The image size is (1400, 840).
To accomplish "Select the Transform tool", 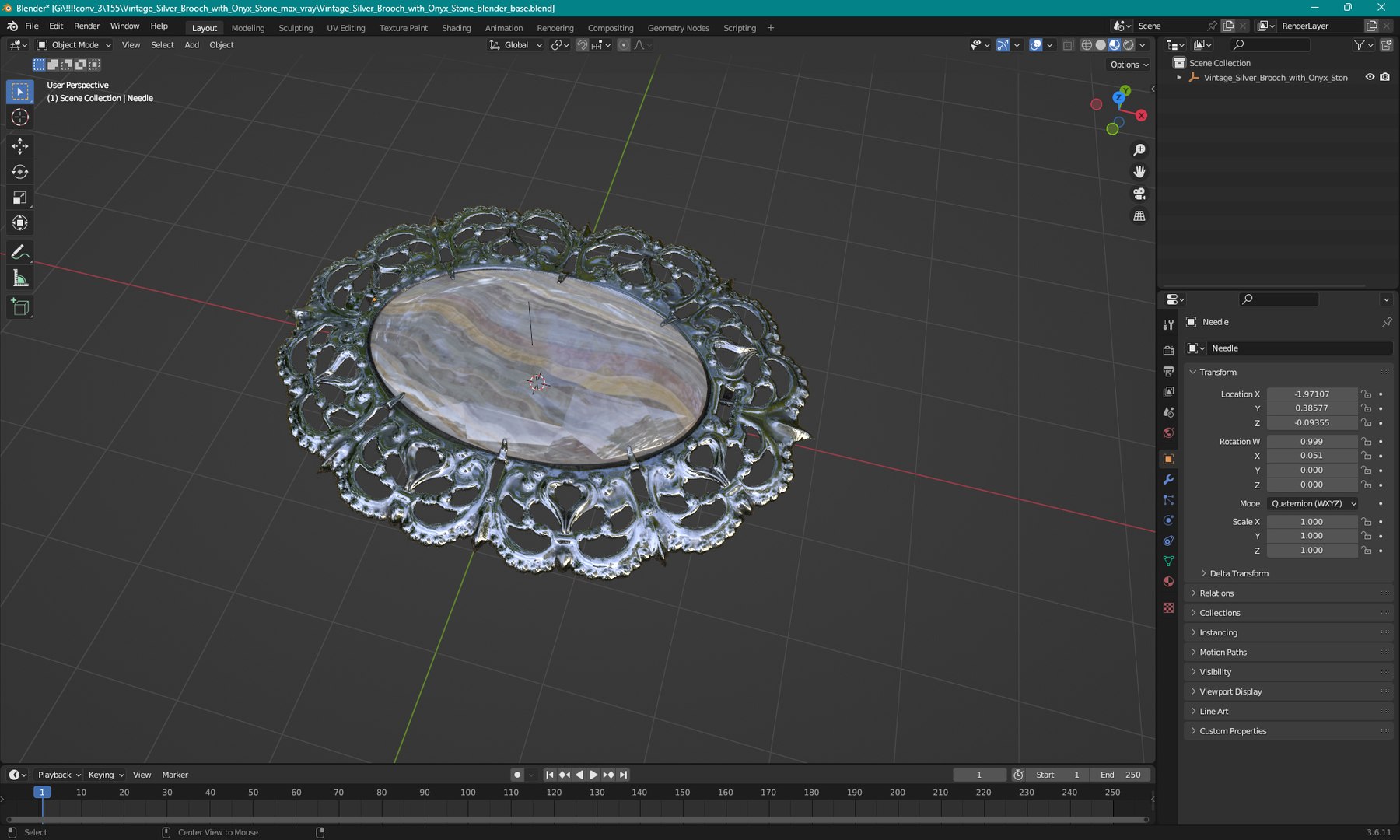I will click(20, 223).
